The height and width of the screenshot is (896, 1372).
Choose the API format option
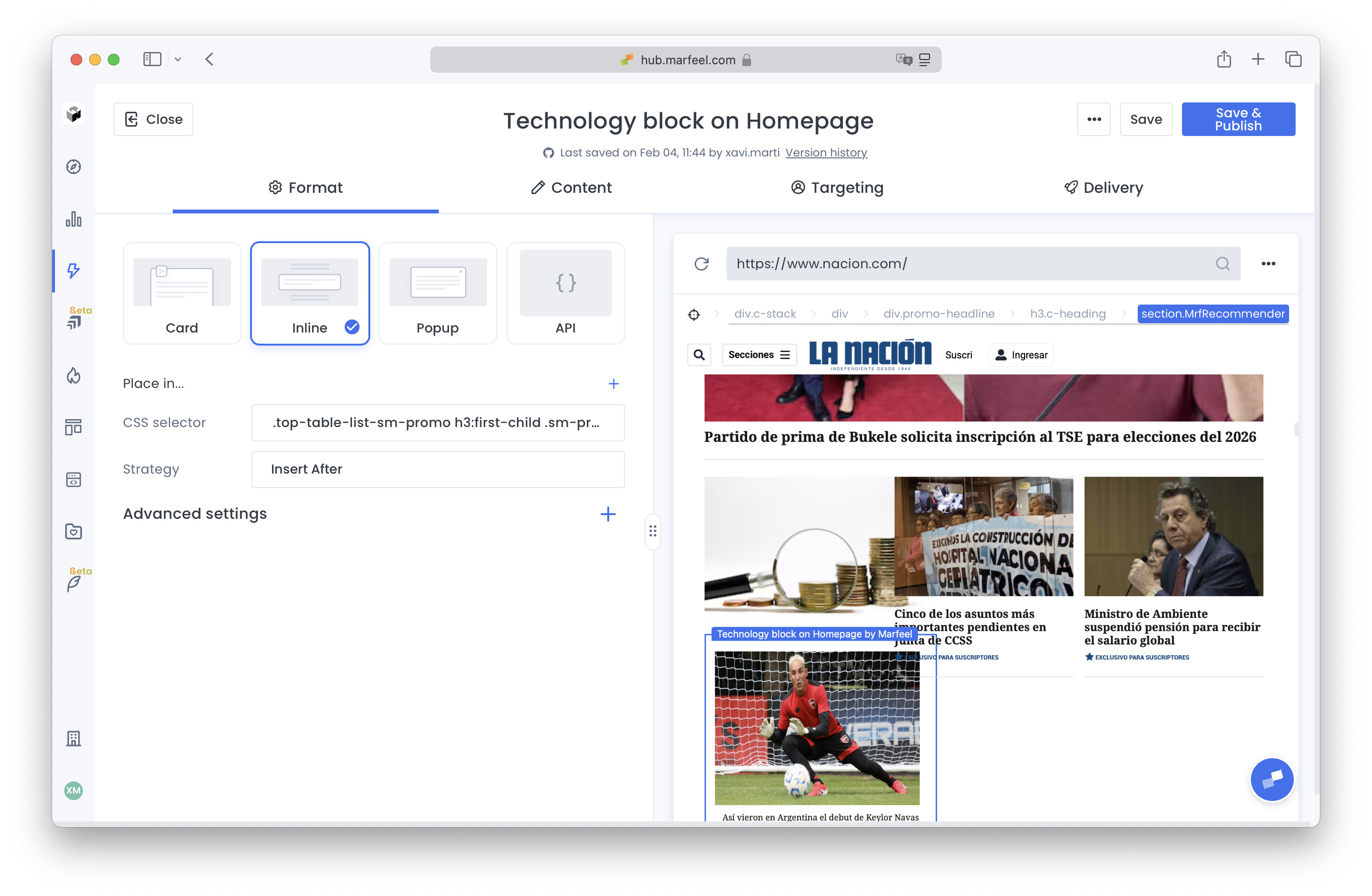[x=565, y=293]
